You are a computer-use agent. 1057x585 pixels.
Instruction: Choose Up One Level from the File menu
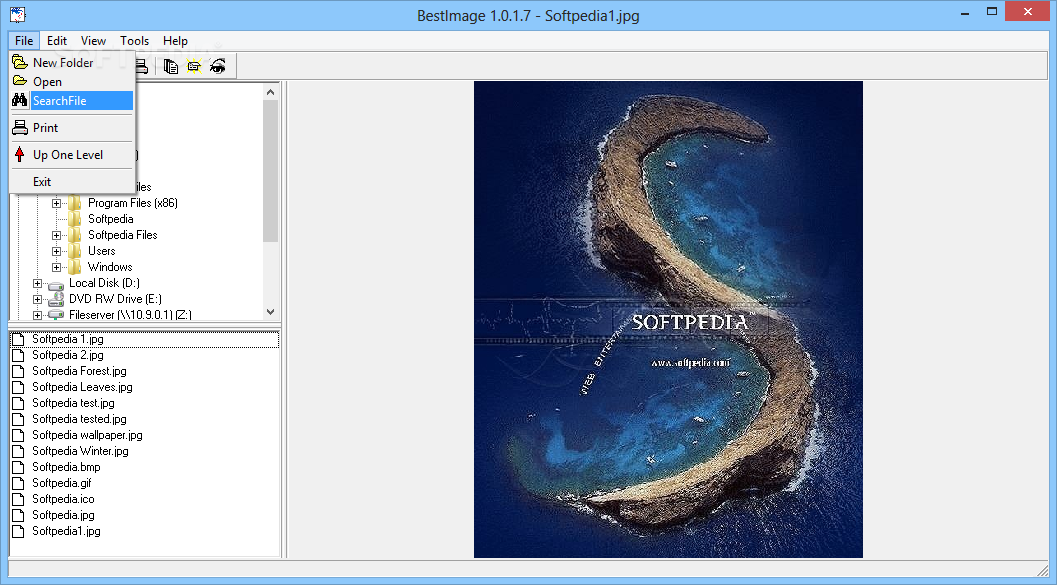pyautogui.click(x=72, y=154)
